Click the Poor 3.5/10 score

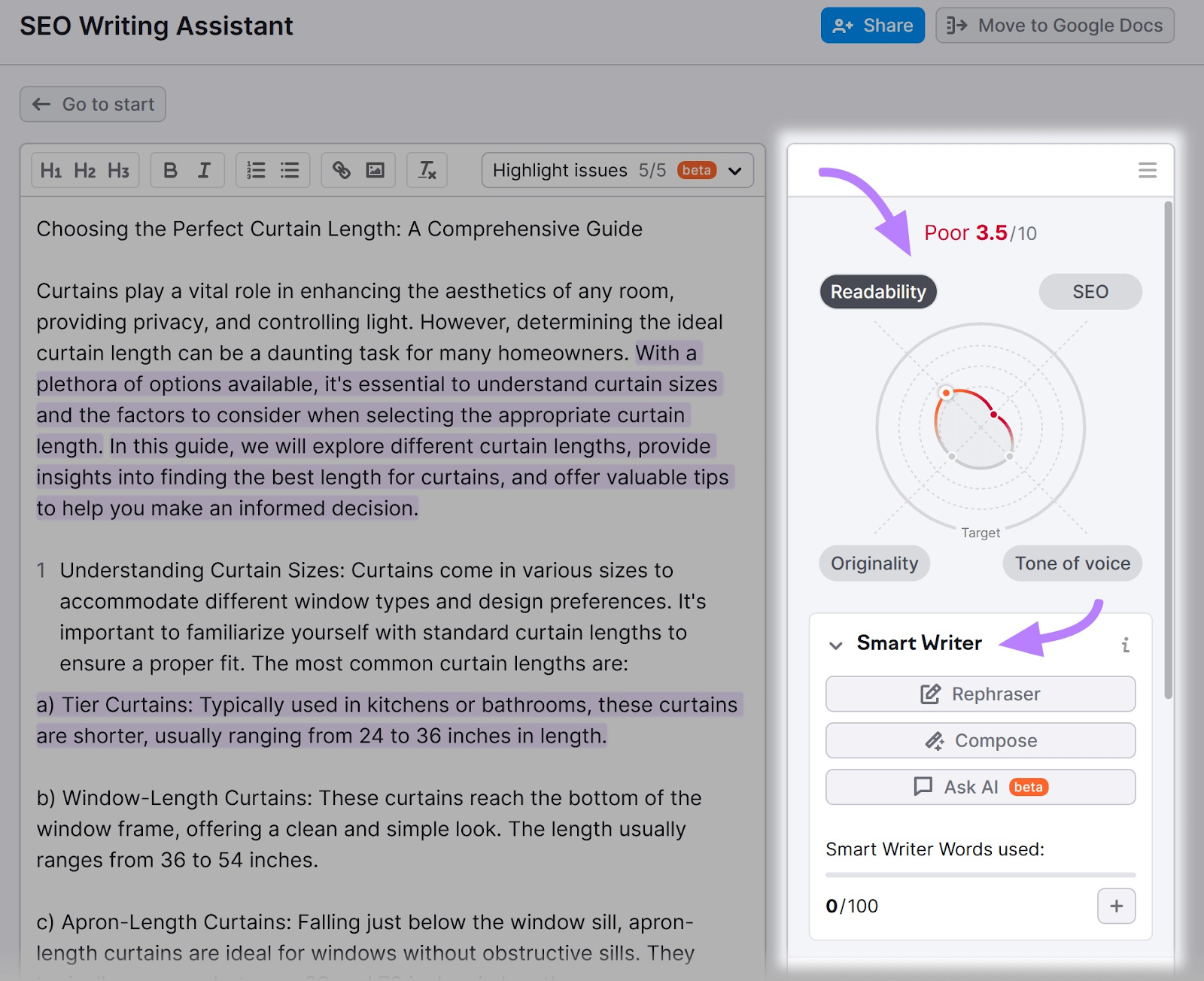click(981, 233)
